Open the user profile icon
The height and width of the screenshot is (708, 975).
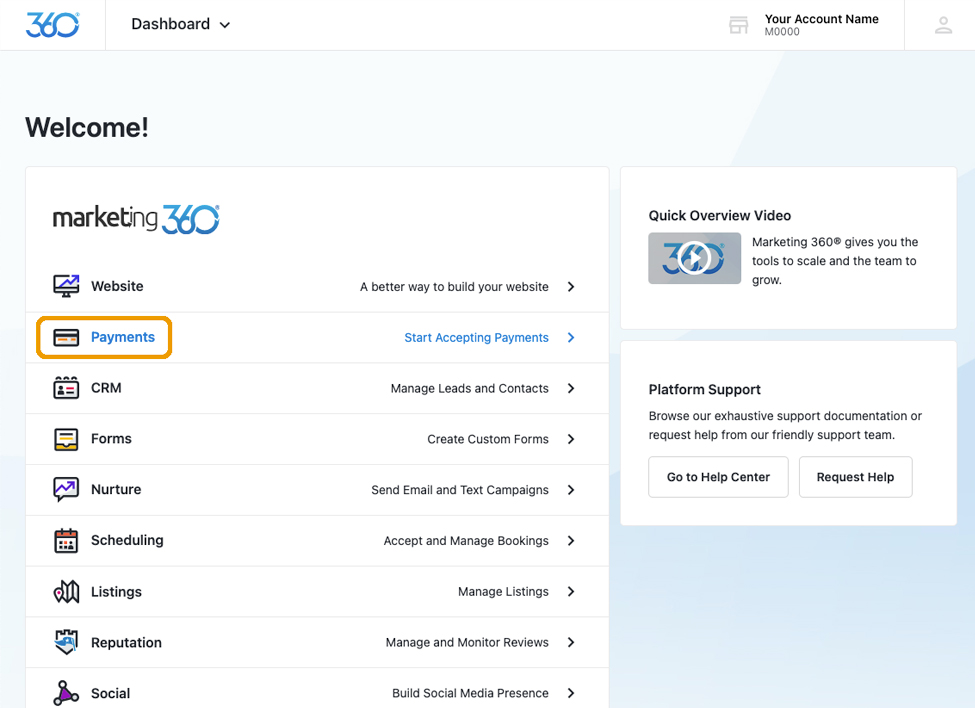pyautogui.click(x=943, y=25)
